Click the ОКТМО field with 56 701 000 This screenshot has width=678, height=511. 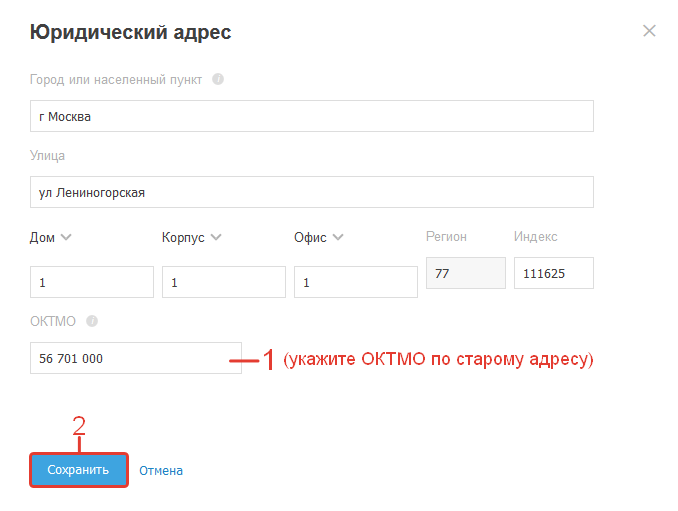[x=136, y=358]
